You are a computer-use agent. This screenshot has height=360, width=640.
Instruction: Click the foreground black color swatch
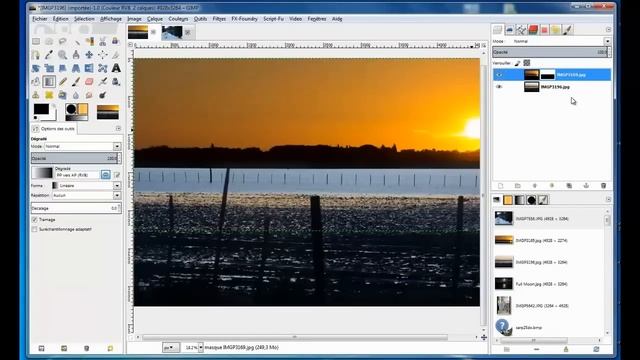click(x=41, y=109)
